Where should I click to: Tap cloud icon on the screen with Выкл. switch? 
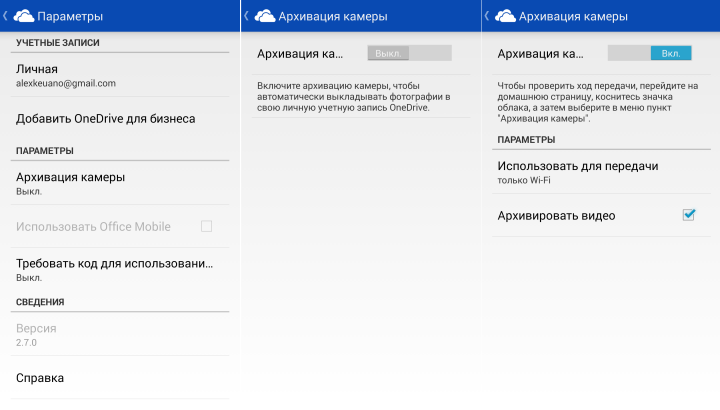point(264,17)
